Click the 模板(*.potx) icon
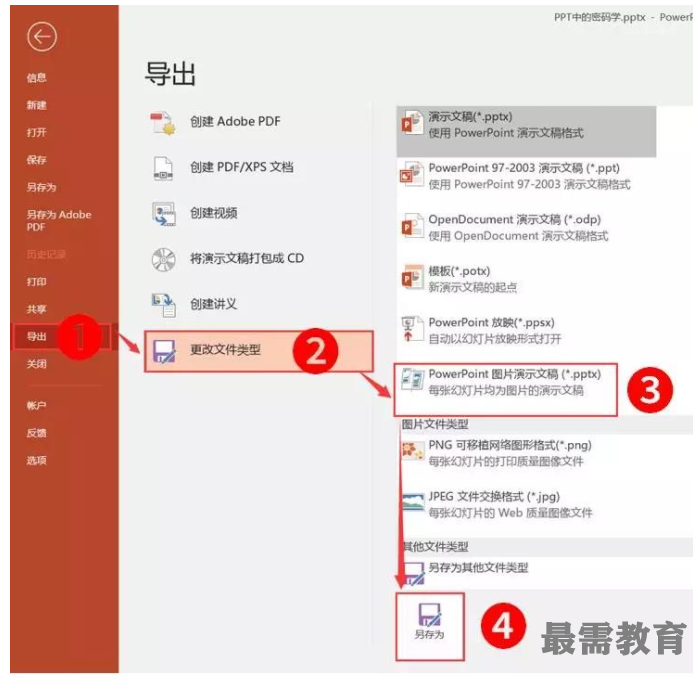This screenshot has width=693, height=678. (412, 277)
